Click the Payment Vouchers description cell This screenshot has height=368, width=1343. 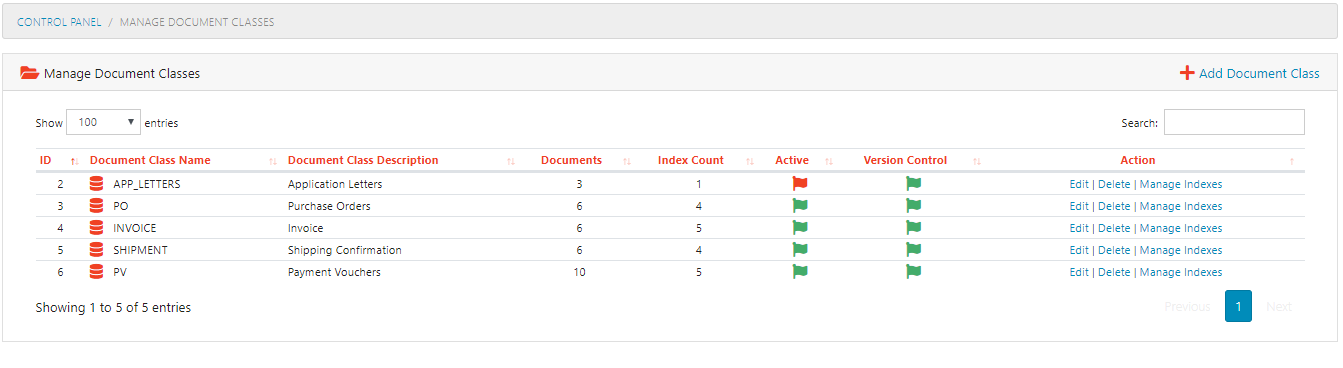(334, 272)
